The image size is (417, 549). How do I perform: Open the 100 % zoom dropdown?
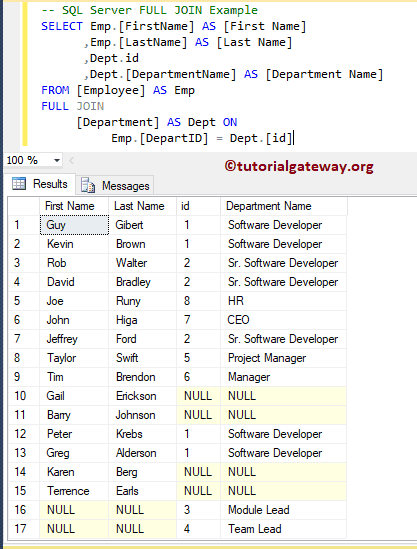(x=56, y=161)
